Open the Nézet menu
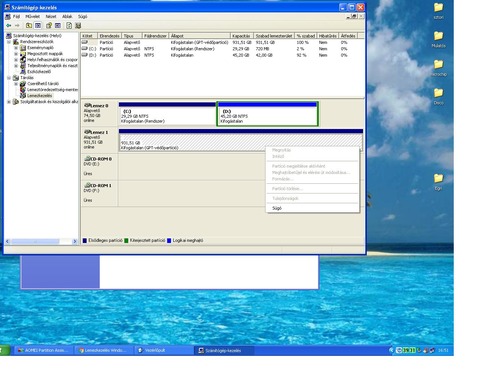Image resolution: width=480 pixels, height=384 pixels. pos(51,16)
